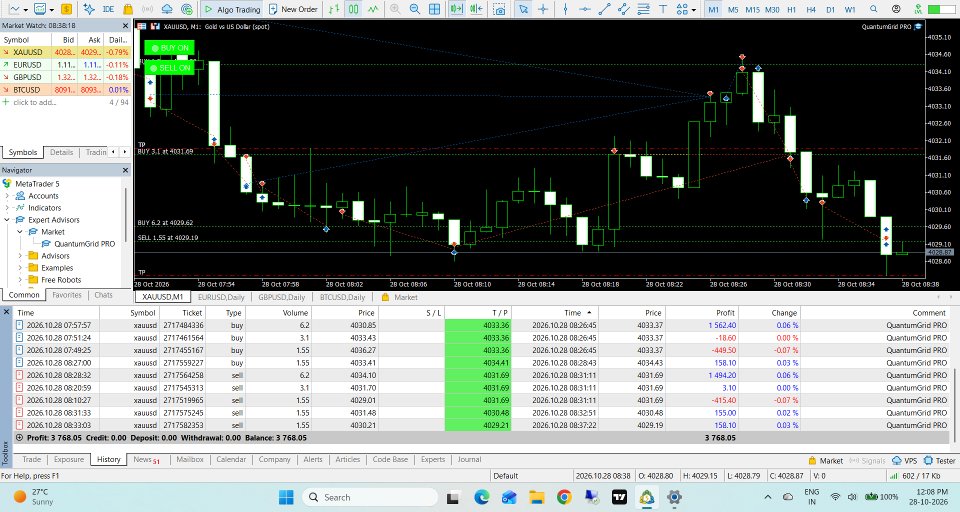Zoom out the chart with magnifier

pyautogui.click(x=414, y=9)
